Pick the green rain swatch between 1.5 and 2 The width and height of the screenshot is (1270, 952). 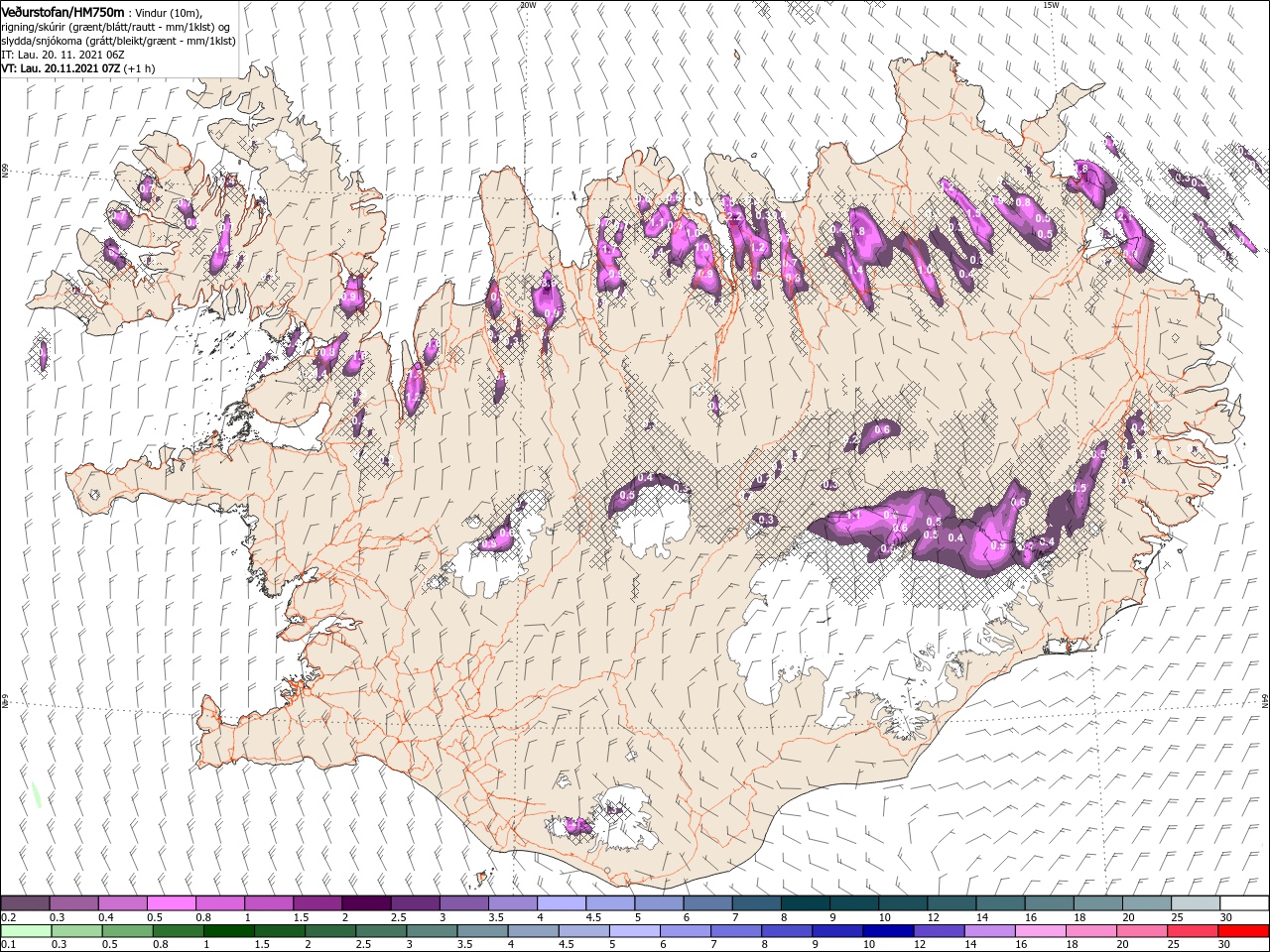(279, 931)
